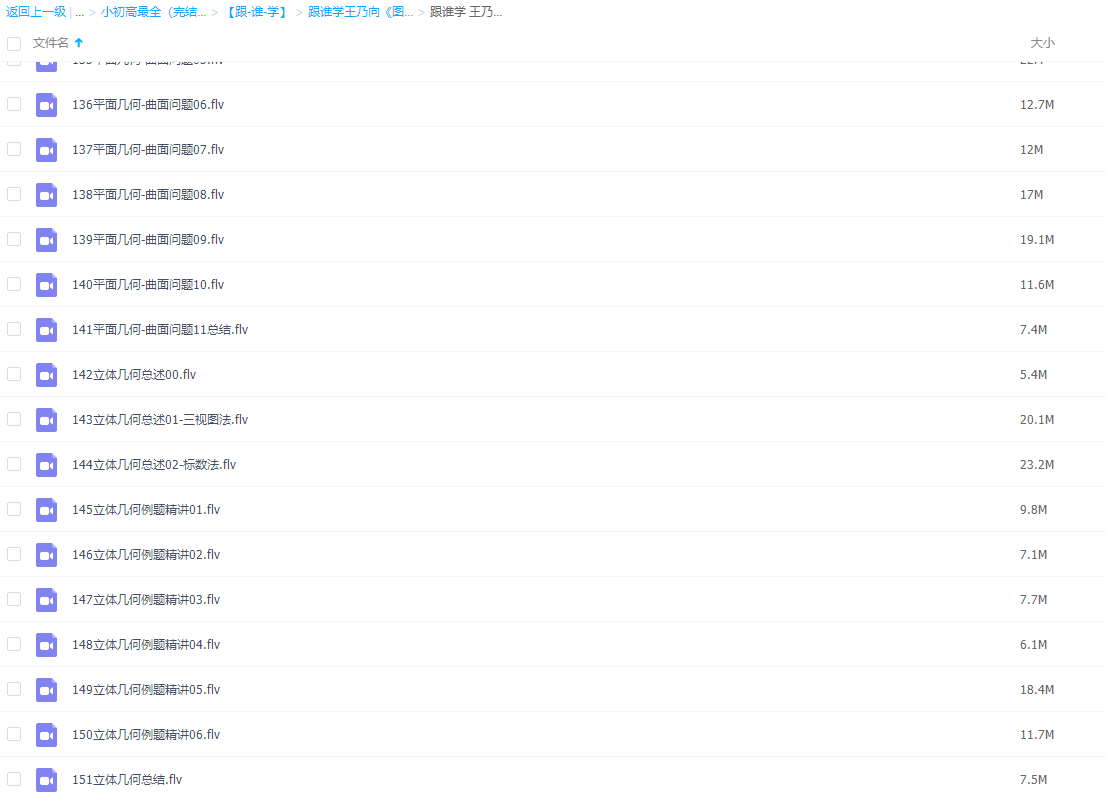The height and width of the screenshot is (796, 1105).
Task: Select checkbox for 145立体几何例题精讲01.flv
Action: tap(14, 509)
